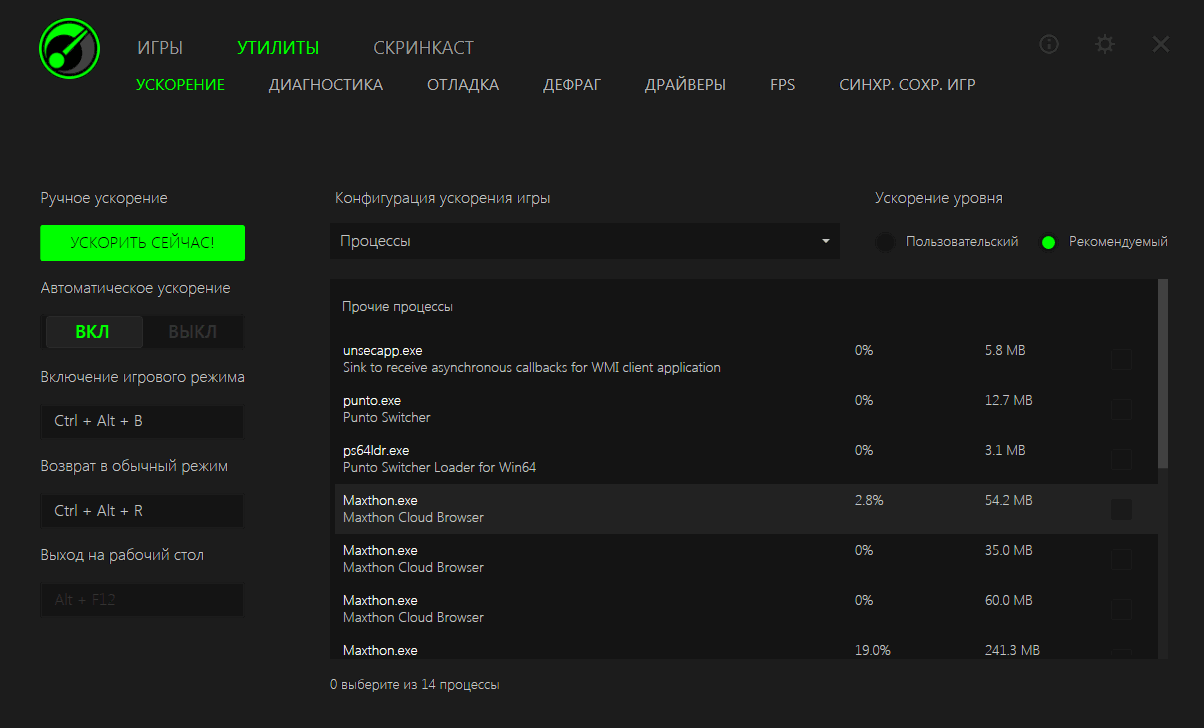Open the ОТЛАДКА sub-tab
Screen dimensions: 1204x728
pos(463,85)
